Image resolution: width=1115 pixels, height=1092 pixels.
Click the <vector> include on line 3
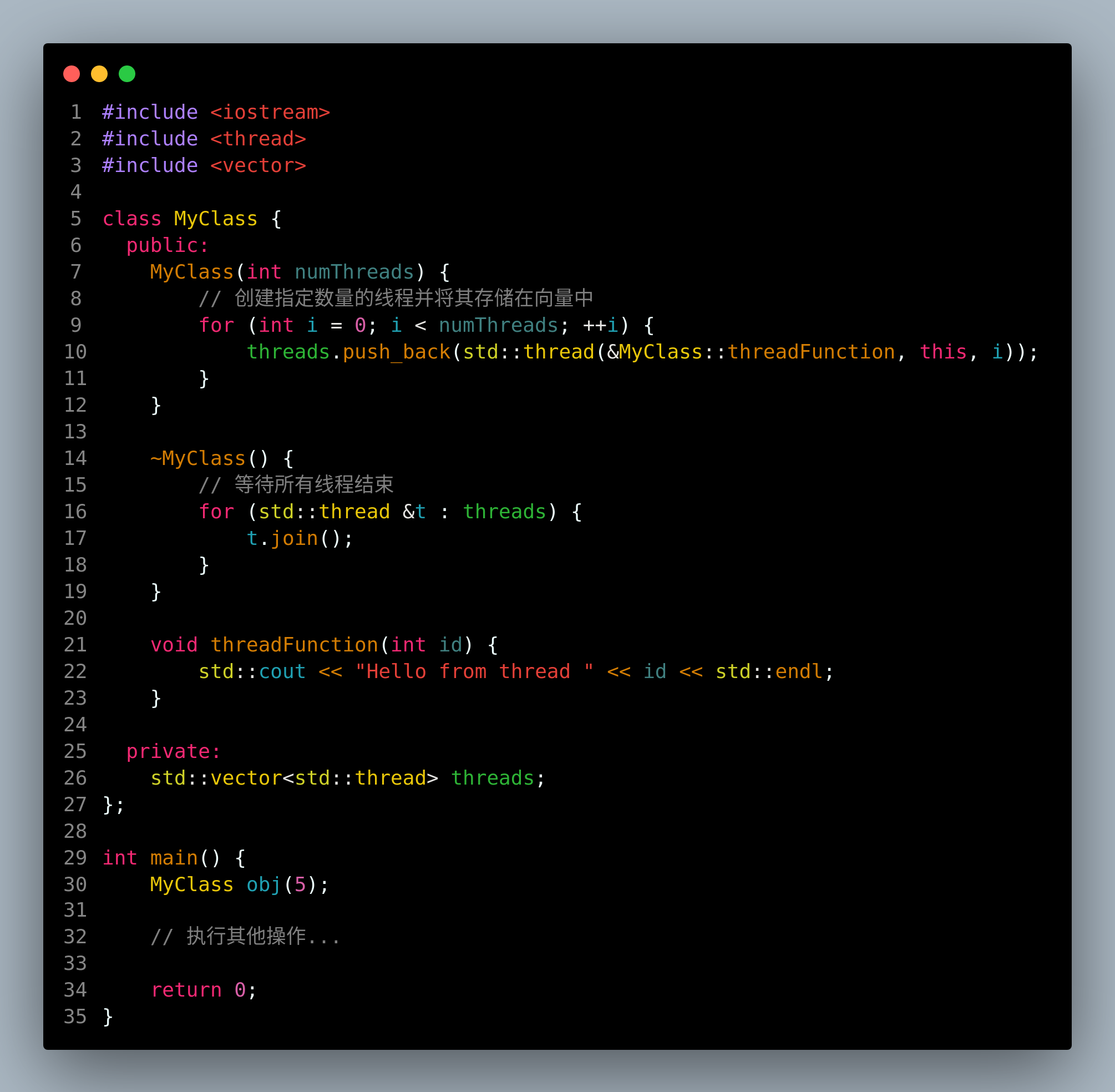(x=258, y=165)
